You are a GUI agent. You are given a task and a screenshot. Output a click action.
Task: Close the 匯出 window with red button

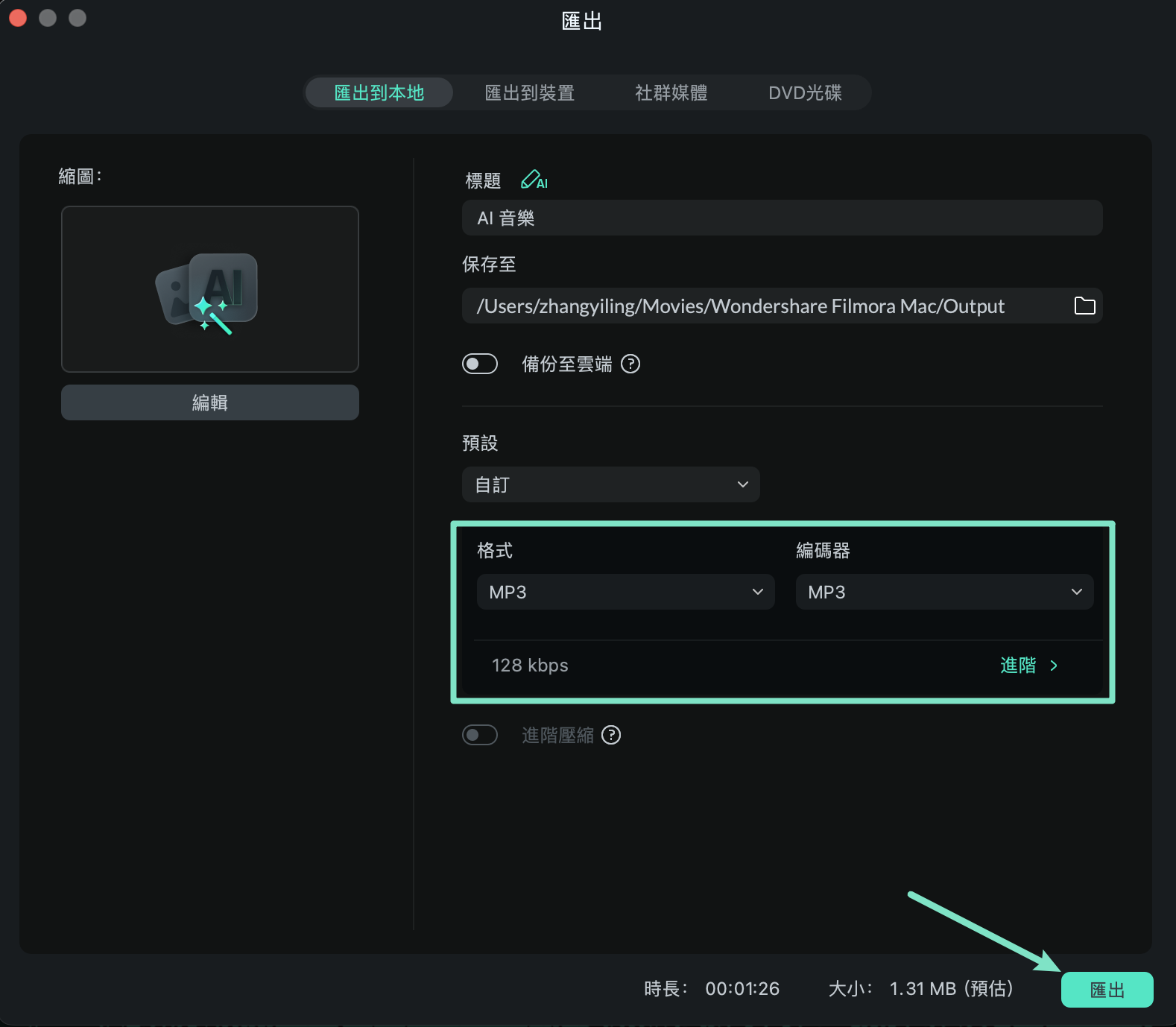(18, 18)
